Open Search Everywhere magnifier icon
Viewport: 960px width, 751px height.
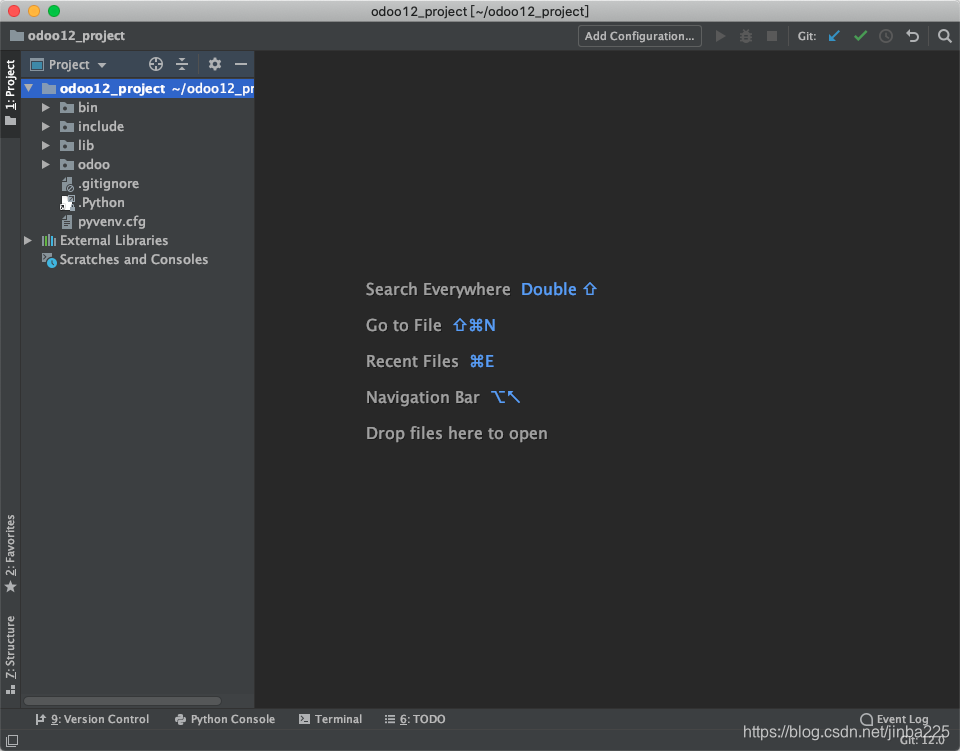945,36
